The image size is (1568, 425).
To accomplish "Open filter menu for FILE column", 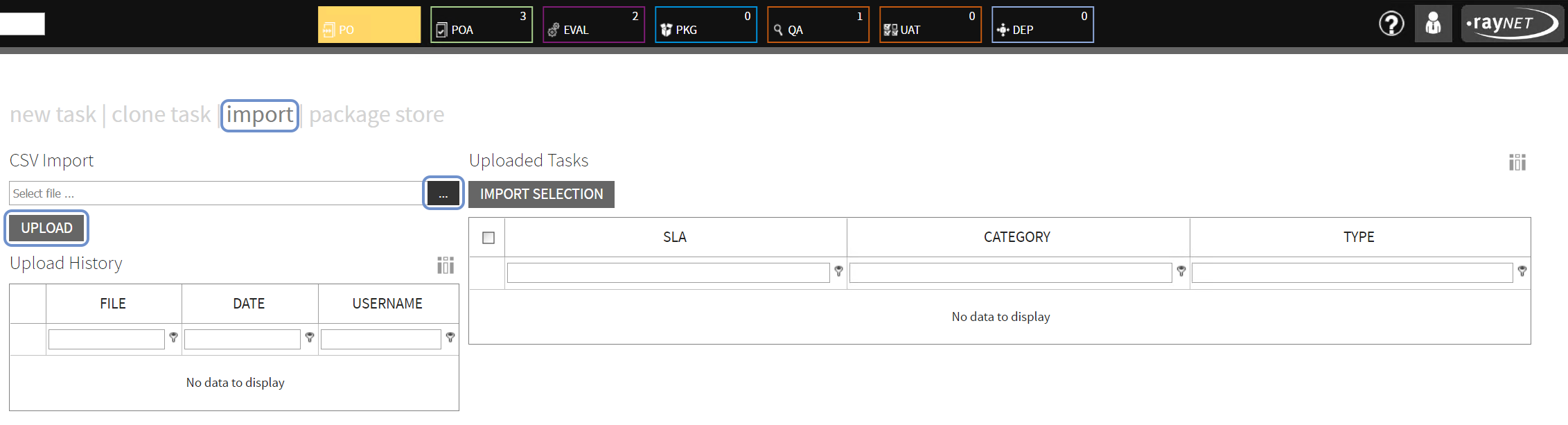I will coord(173,338).
